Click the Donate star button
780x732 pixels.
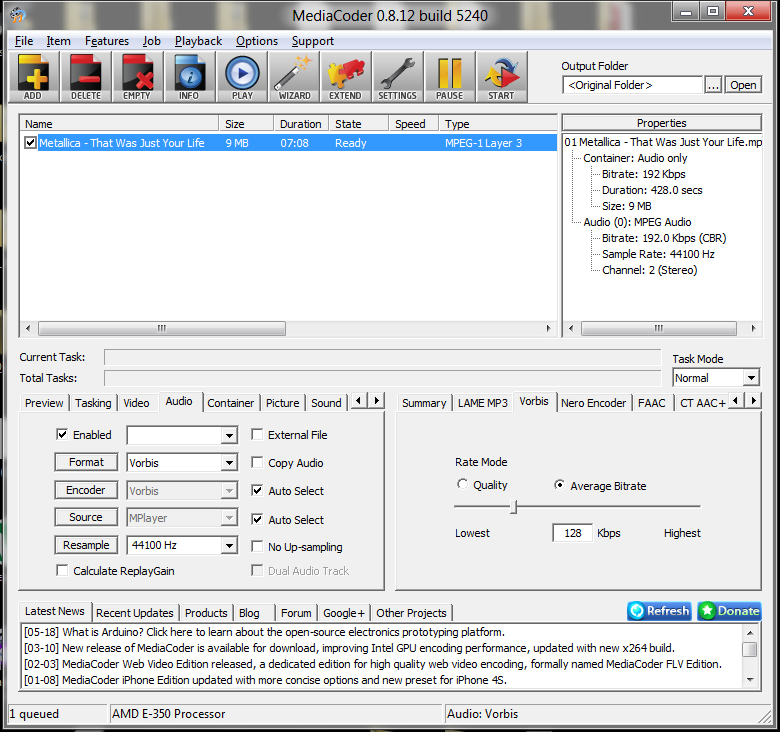(729, 611)
